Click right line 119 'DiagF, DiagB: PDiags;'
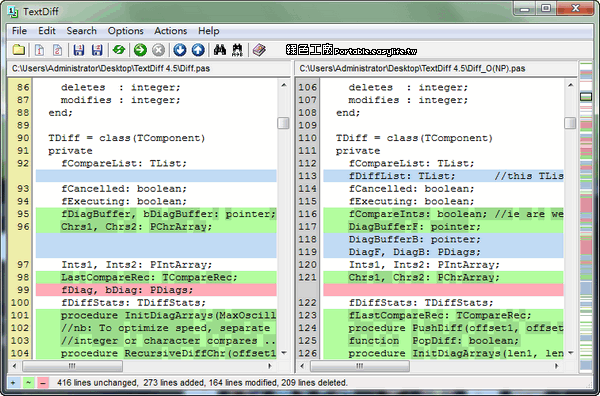 click(414, 252)
